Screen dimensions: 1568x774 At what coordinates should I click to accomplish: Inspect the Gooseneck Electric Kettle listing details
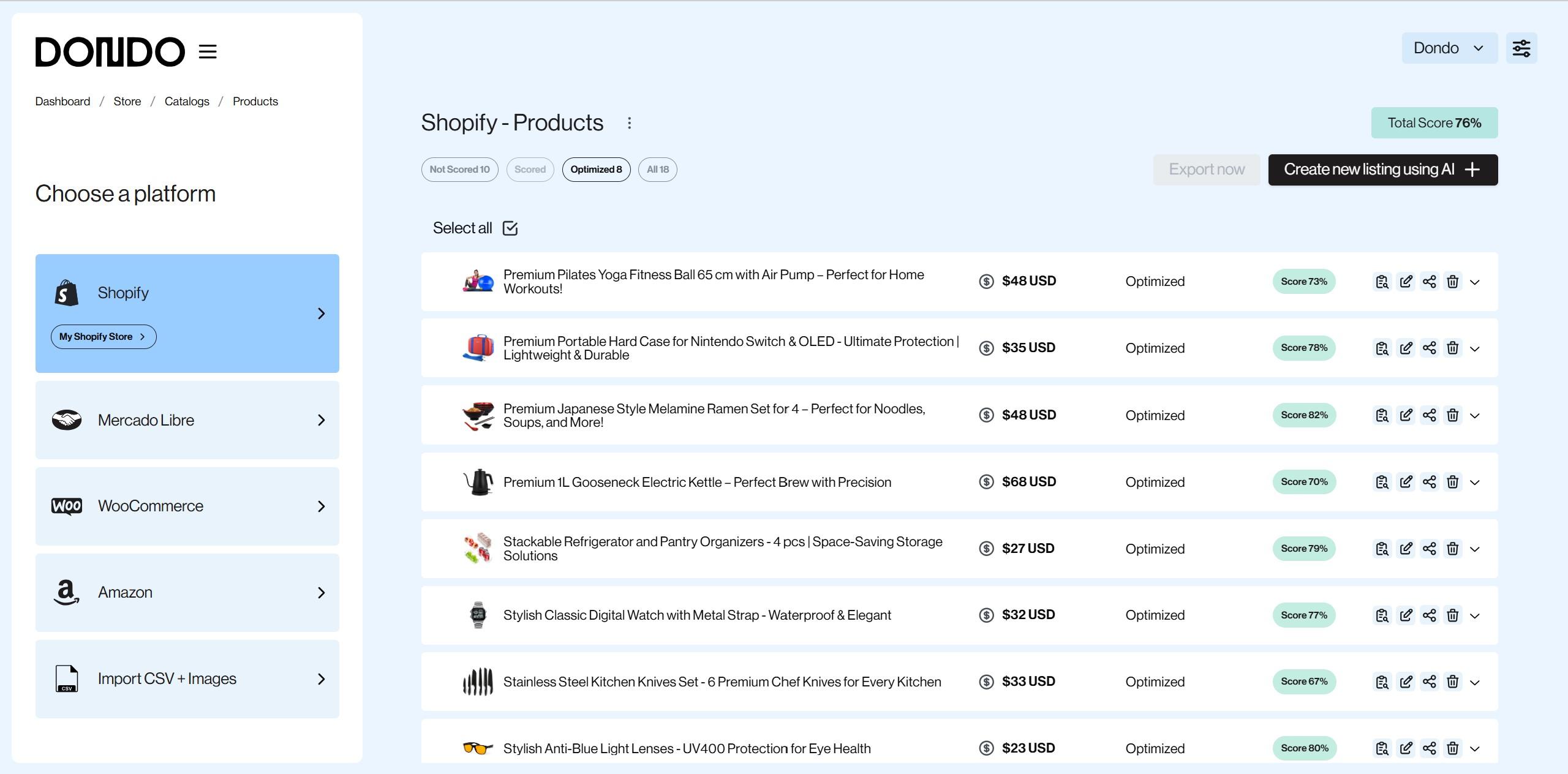tap(1382, 482)
